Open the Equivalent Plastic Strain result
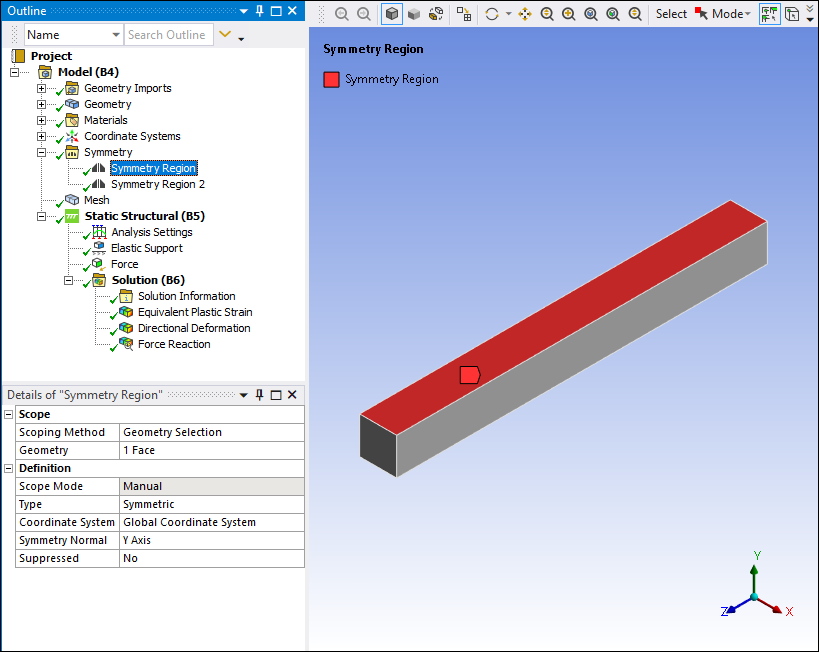 (194, 312)
